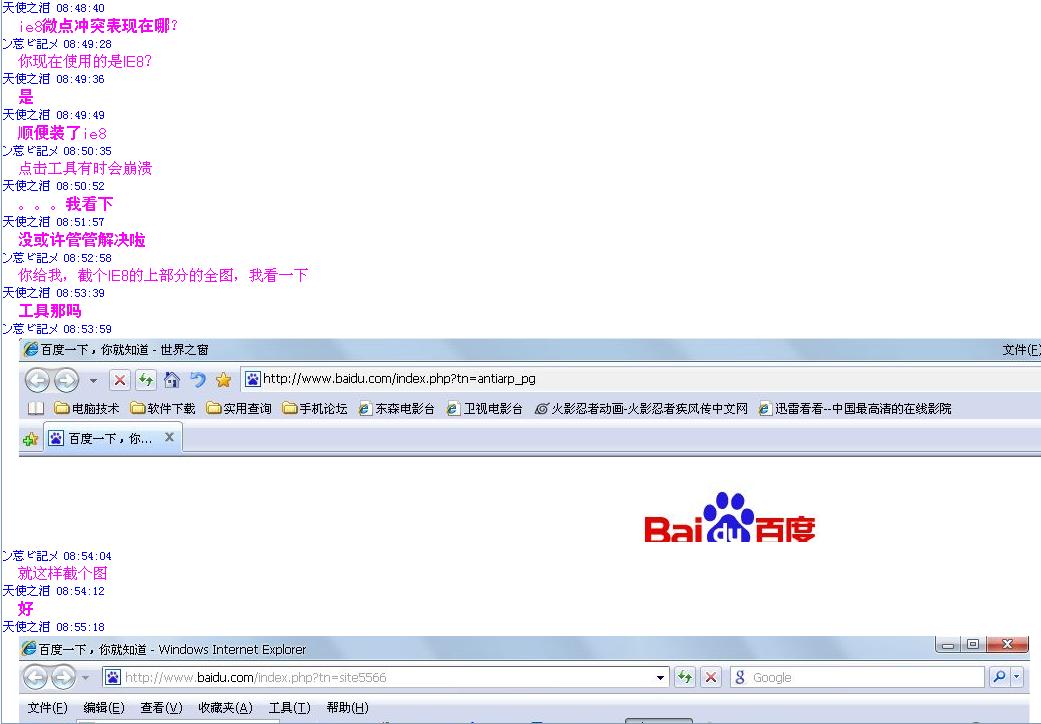Click the timestamp 08:55:18
1041x724 pixels.
80,626
